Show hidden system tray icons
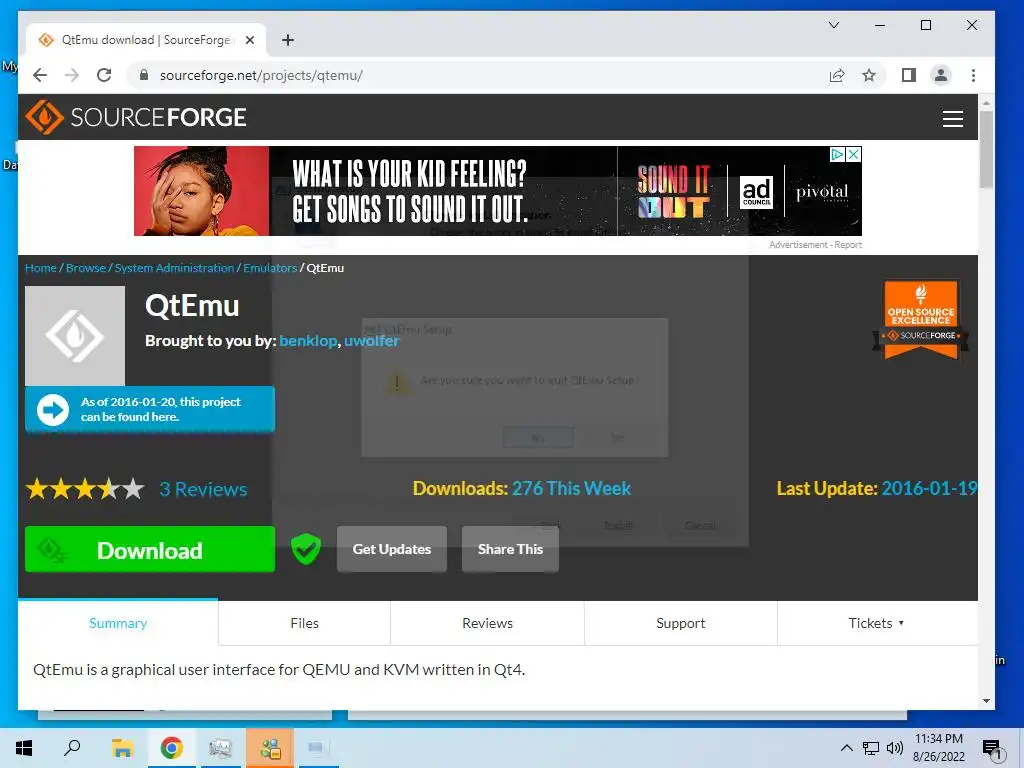1024x768 pixels. coord(846,748)
